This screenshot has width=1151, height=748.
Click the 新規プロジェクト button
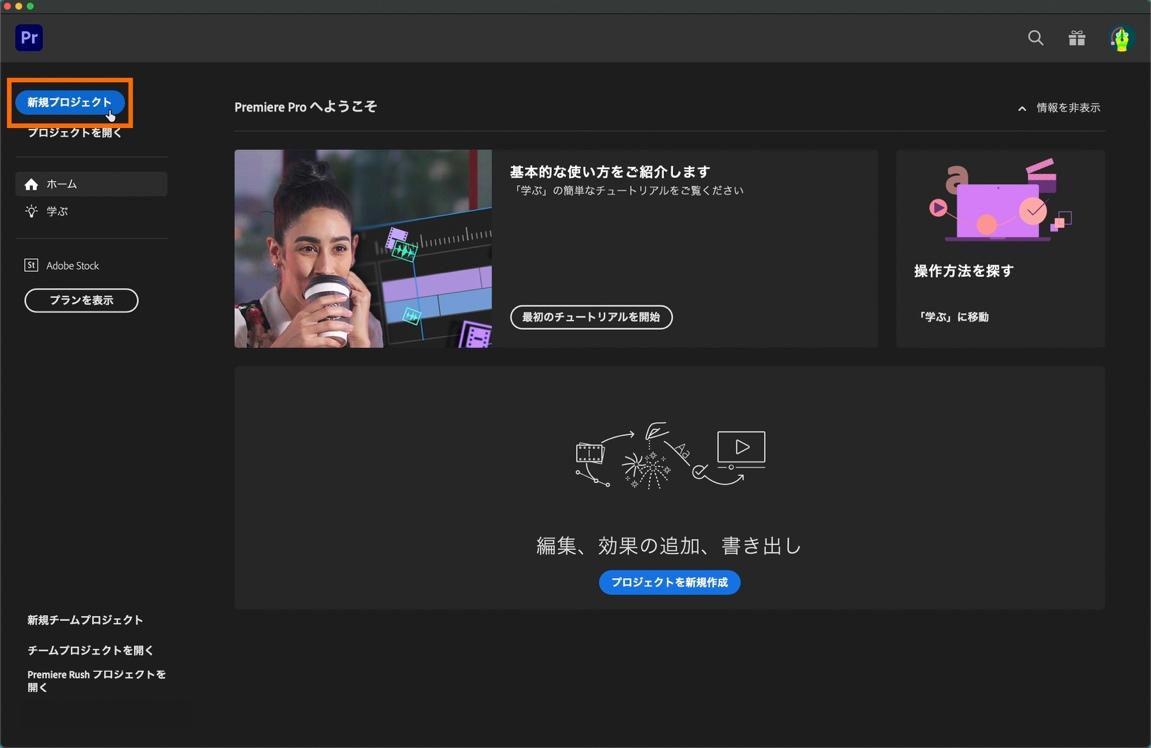pos(69,102)
